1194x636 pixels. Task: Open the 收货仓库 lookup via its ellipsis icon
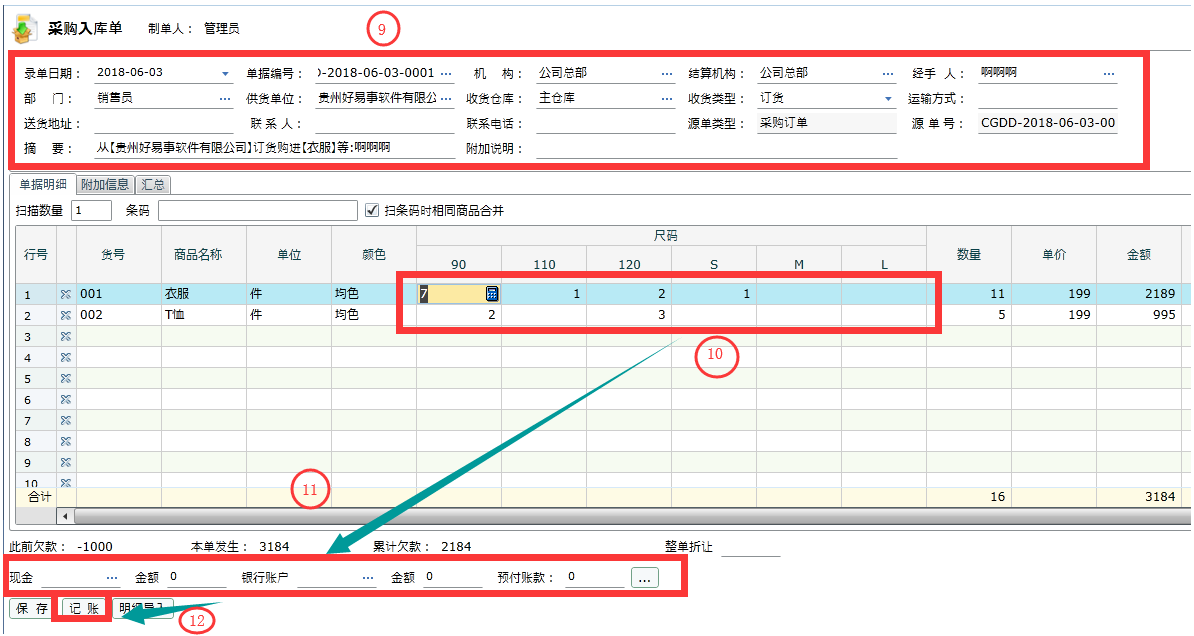click(666, 97)
